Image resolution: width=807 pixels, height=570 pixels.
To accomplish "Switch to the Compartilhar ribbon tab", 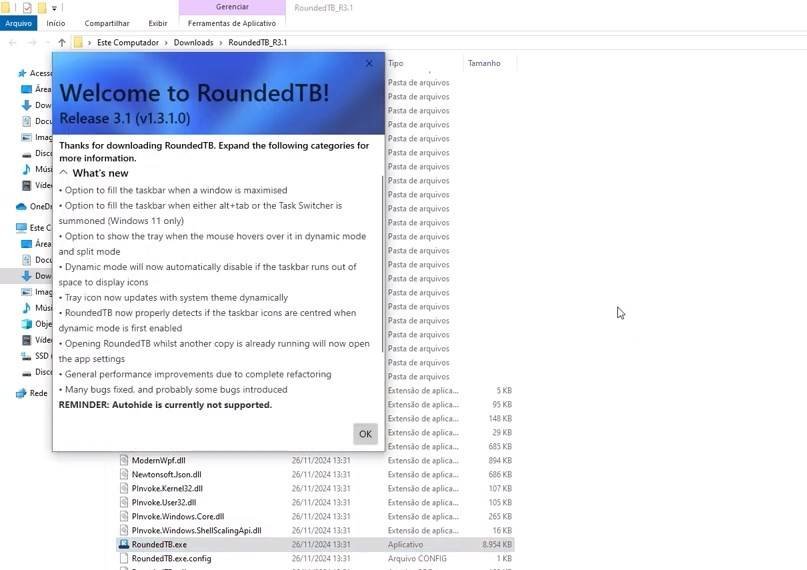I will pyautogui.click(x=107, y=23).
